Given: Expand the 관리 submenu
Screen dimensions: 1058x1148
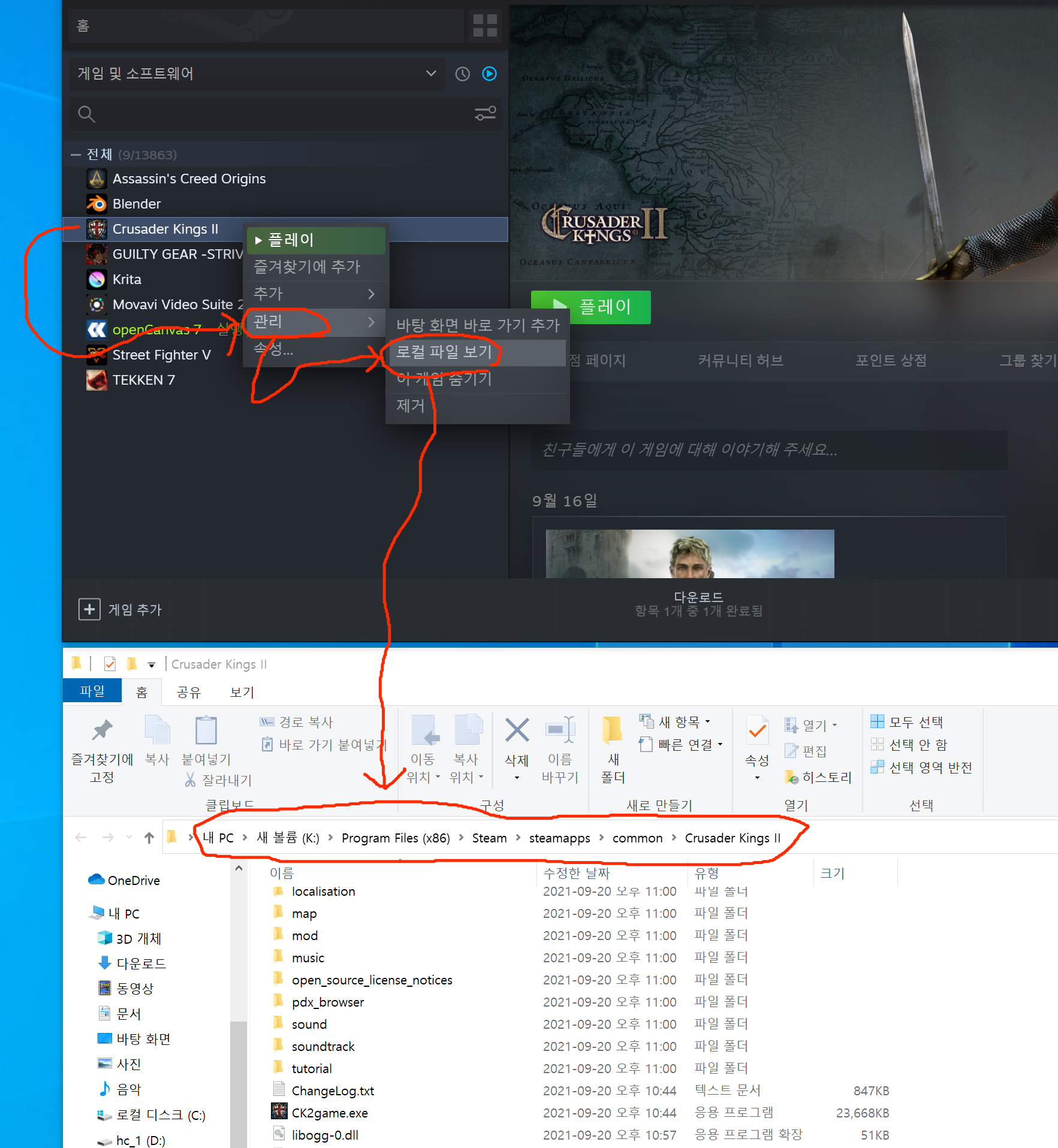Looking at the screenshot, I should (x=316, y=322).
